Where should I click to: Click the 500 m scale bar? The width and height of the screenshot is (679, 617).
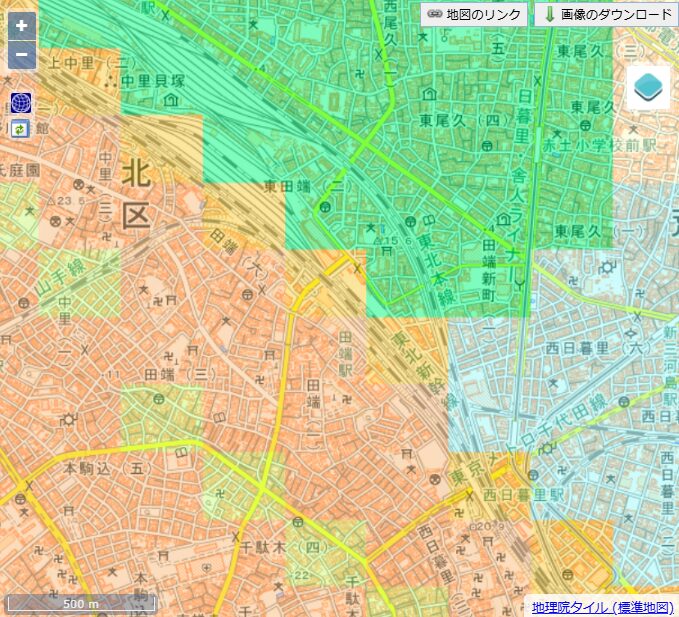pos(81,603)
